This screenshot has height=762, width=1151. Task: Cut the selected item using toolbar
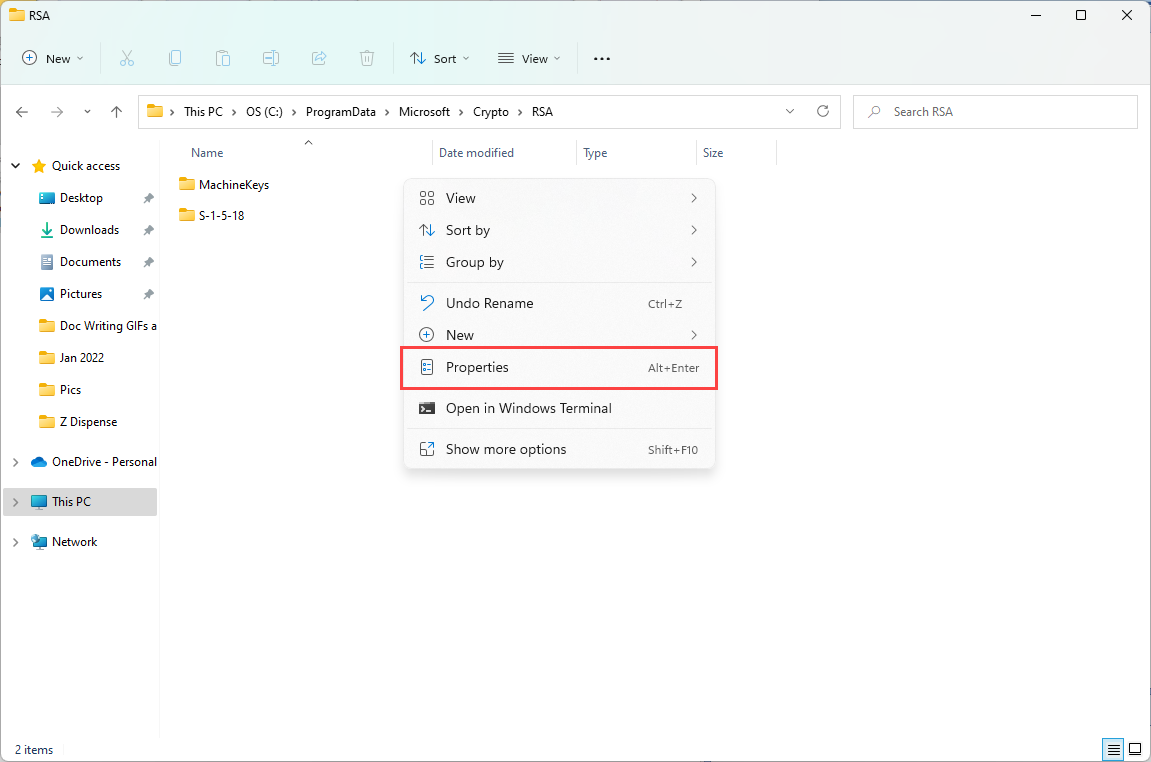(127, 58)
